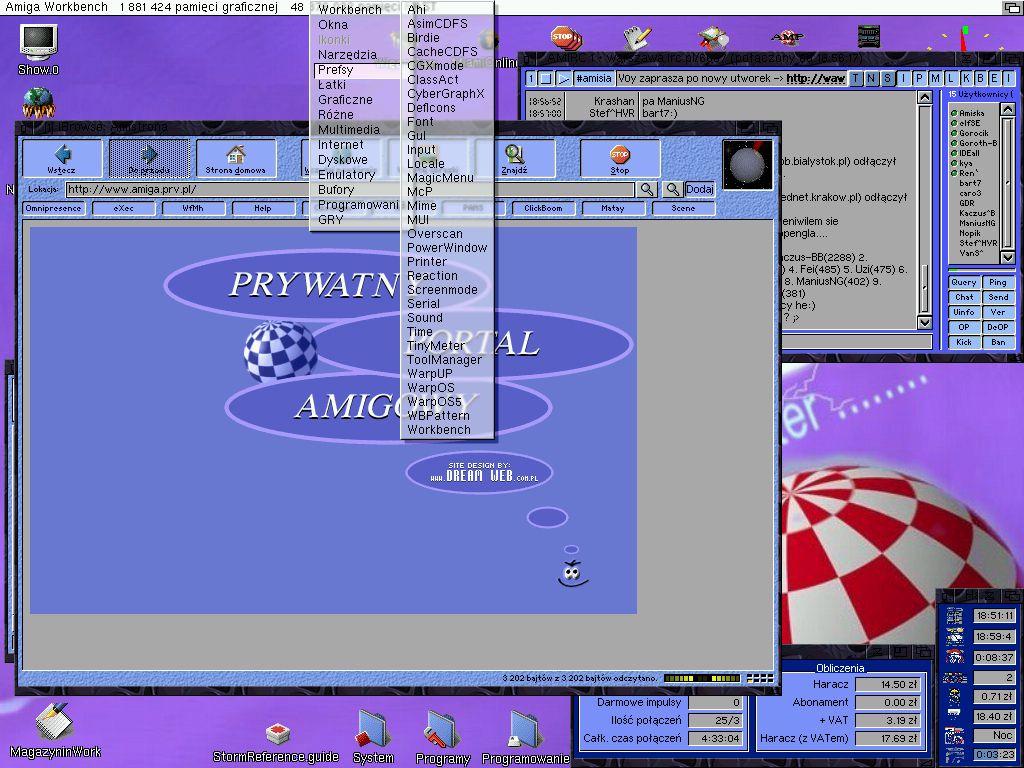1024x768 pixels.
Task: Click the Znajdź magnifier icon
Action: [x=514, y=155]
